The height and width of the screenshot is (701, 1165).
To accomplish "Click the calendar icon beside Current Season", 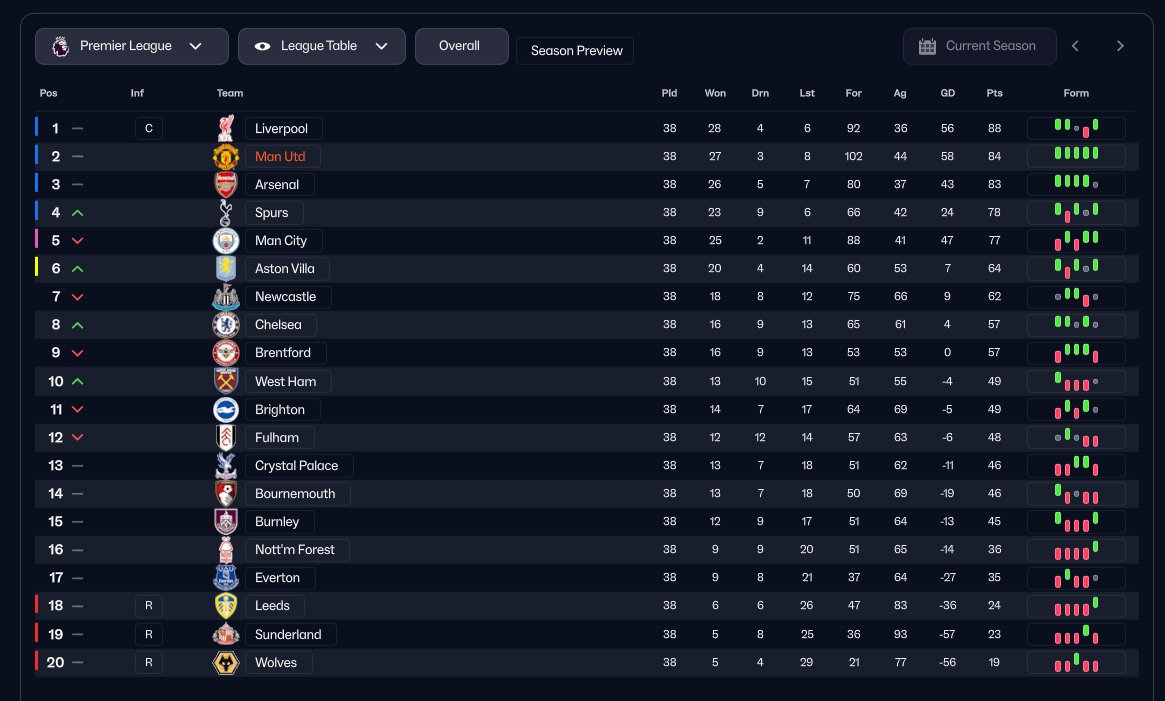I will [x=927, y=46].
